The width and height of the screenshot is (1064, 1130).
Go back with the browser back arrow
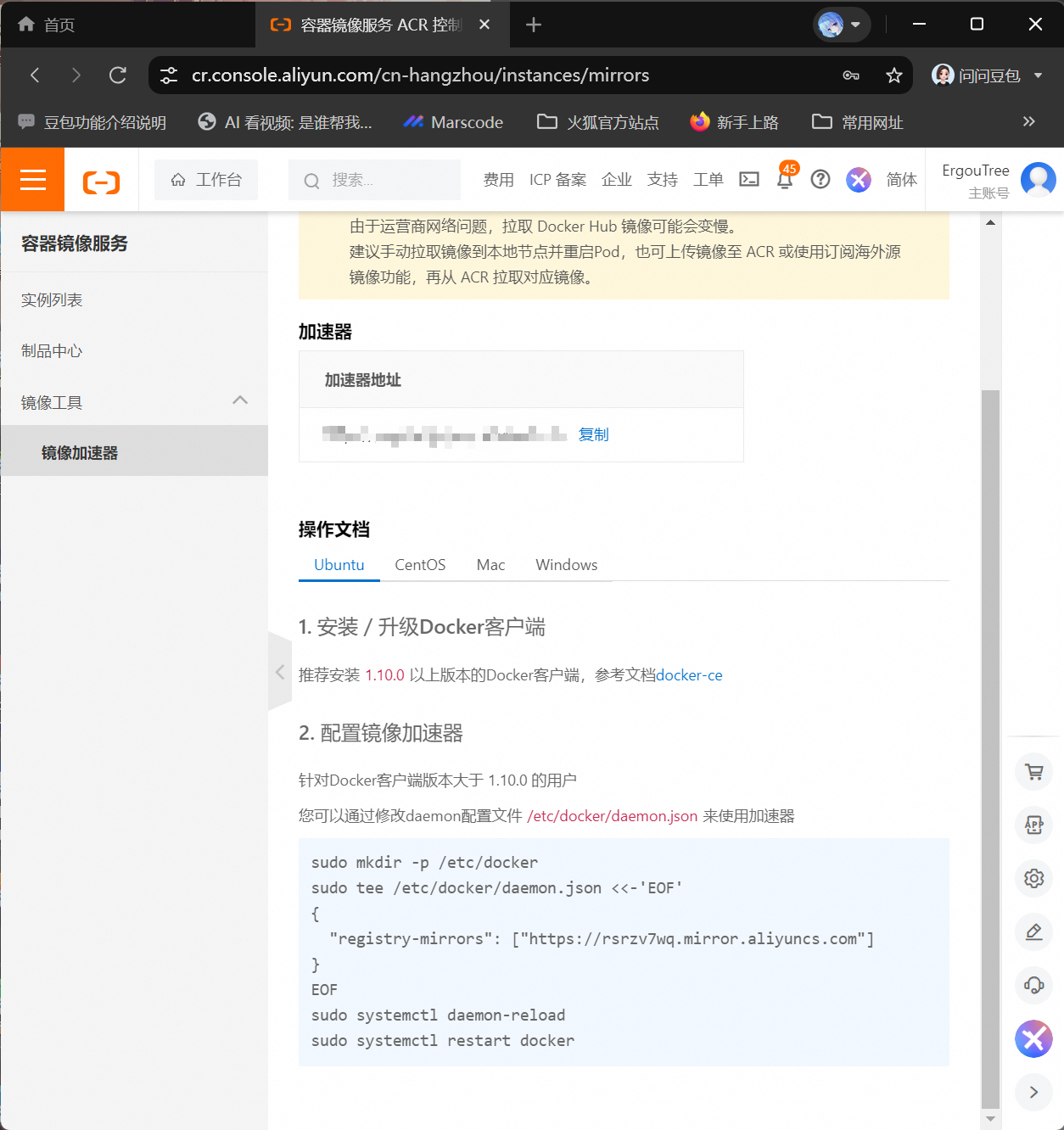(x=35, y=75)
